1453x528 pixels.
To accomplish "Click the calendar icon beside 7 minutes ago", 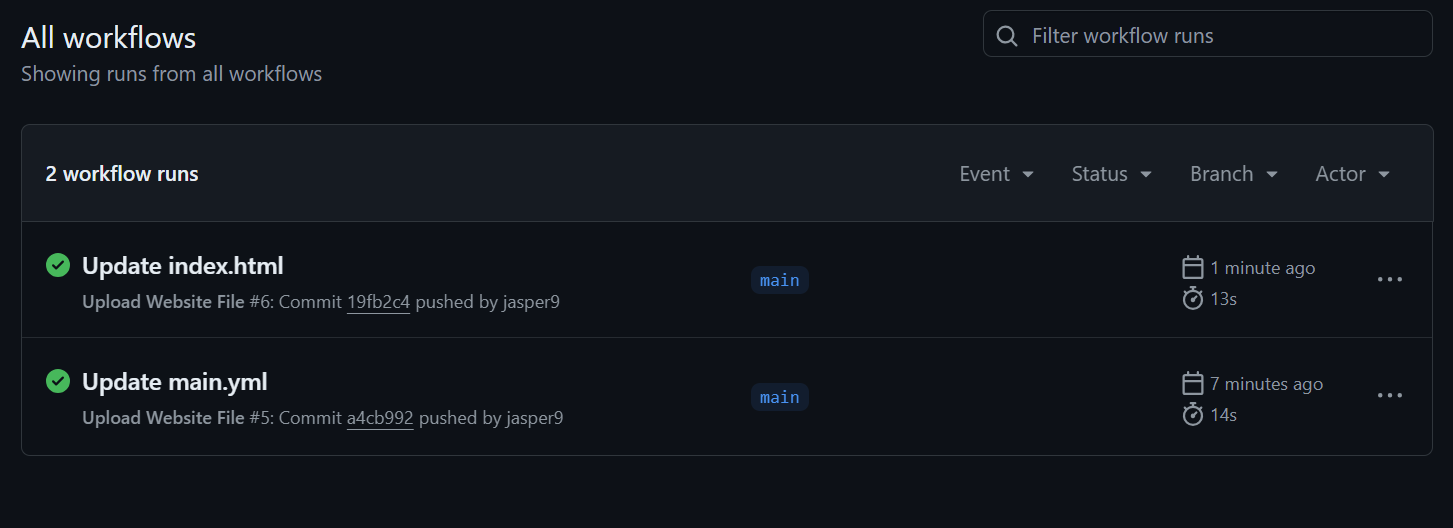I will (1192, 383).
